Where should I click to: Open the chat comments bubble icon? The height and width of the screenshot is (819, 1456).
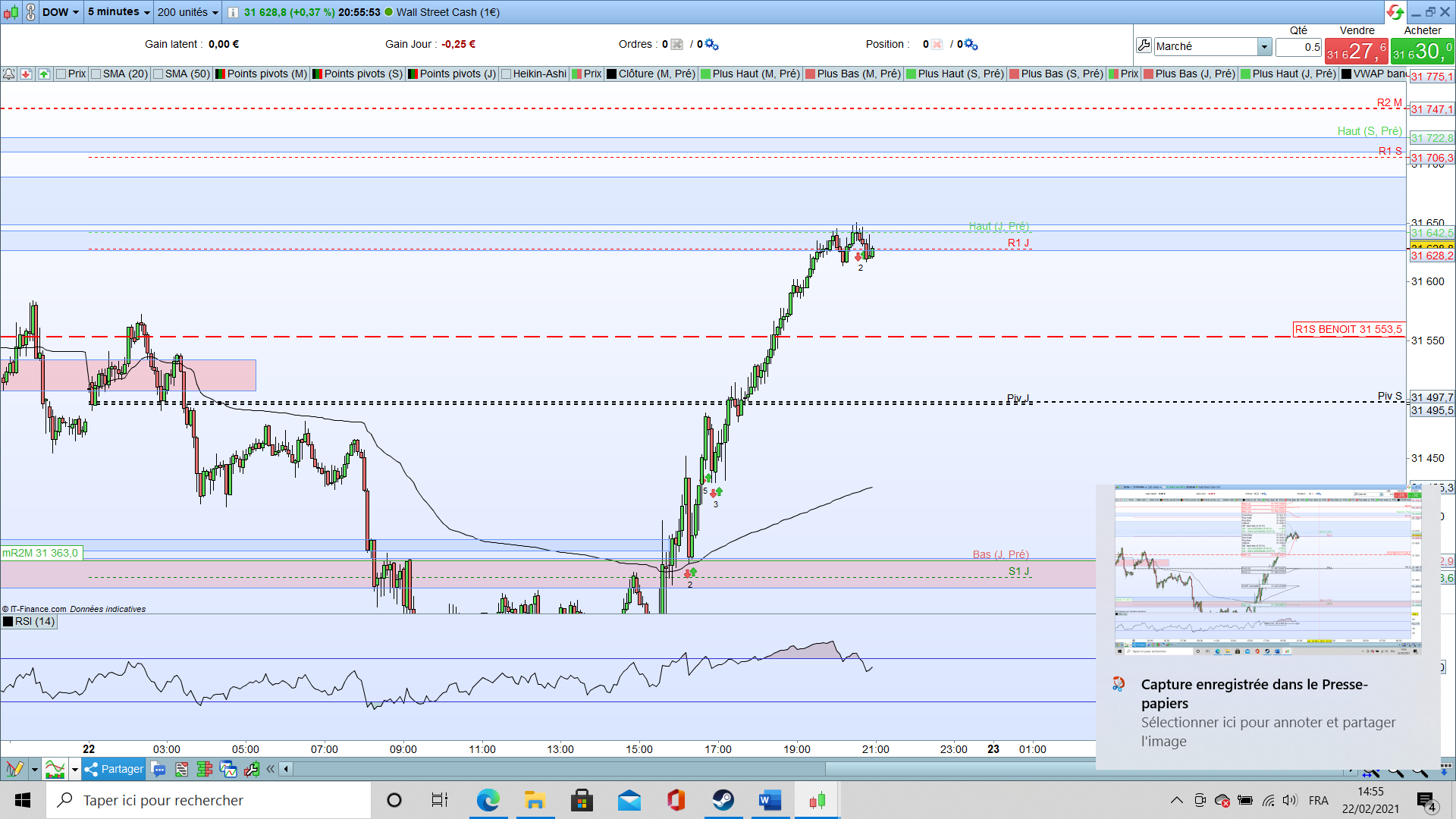158,769
